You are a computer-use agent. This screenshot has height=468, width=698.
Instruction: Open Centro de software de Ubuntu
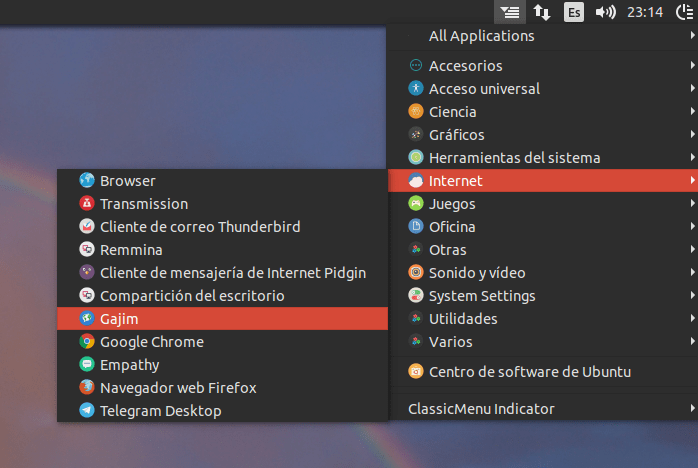530,372
